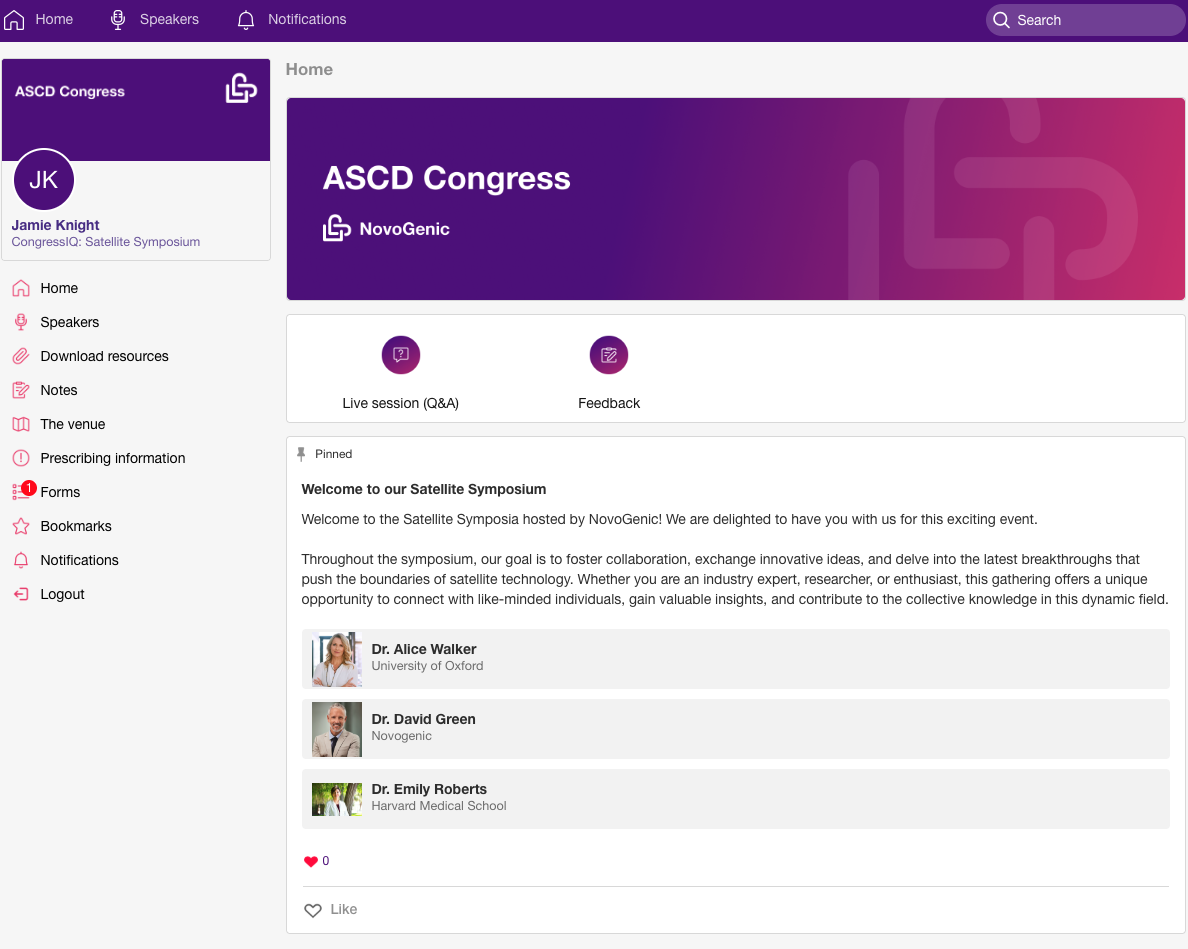The image size is (1188, 949).
Task: Click the Dr. Emily Roberts name
Action: pos(429,789)
